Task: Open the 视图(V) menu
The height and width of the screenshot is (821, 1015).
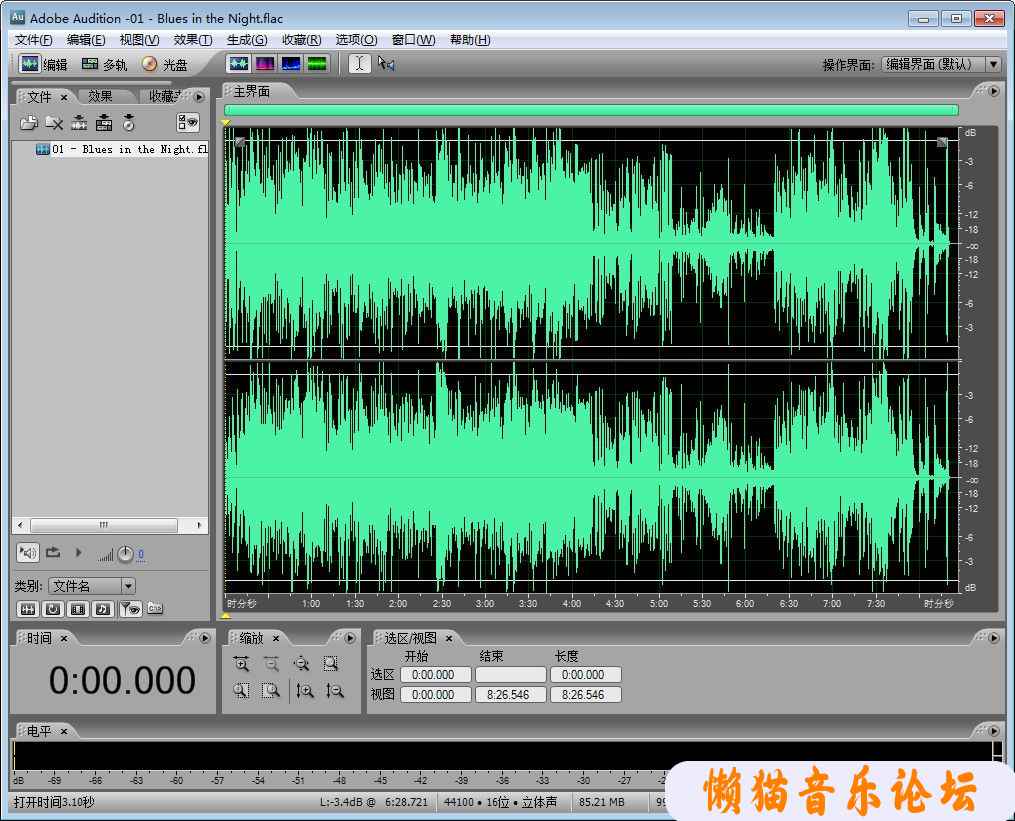Action: (x=139, y=40)
